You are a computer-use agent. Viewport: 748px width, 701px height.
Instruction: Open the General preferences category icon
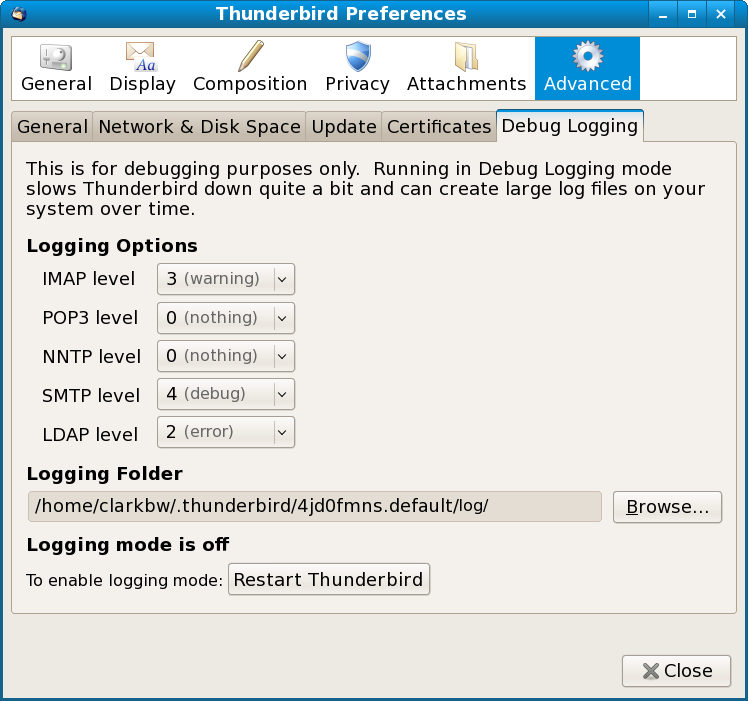(56, 68)
